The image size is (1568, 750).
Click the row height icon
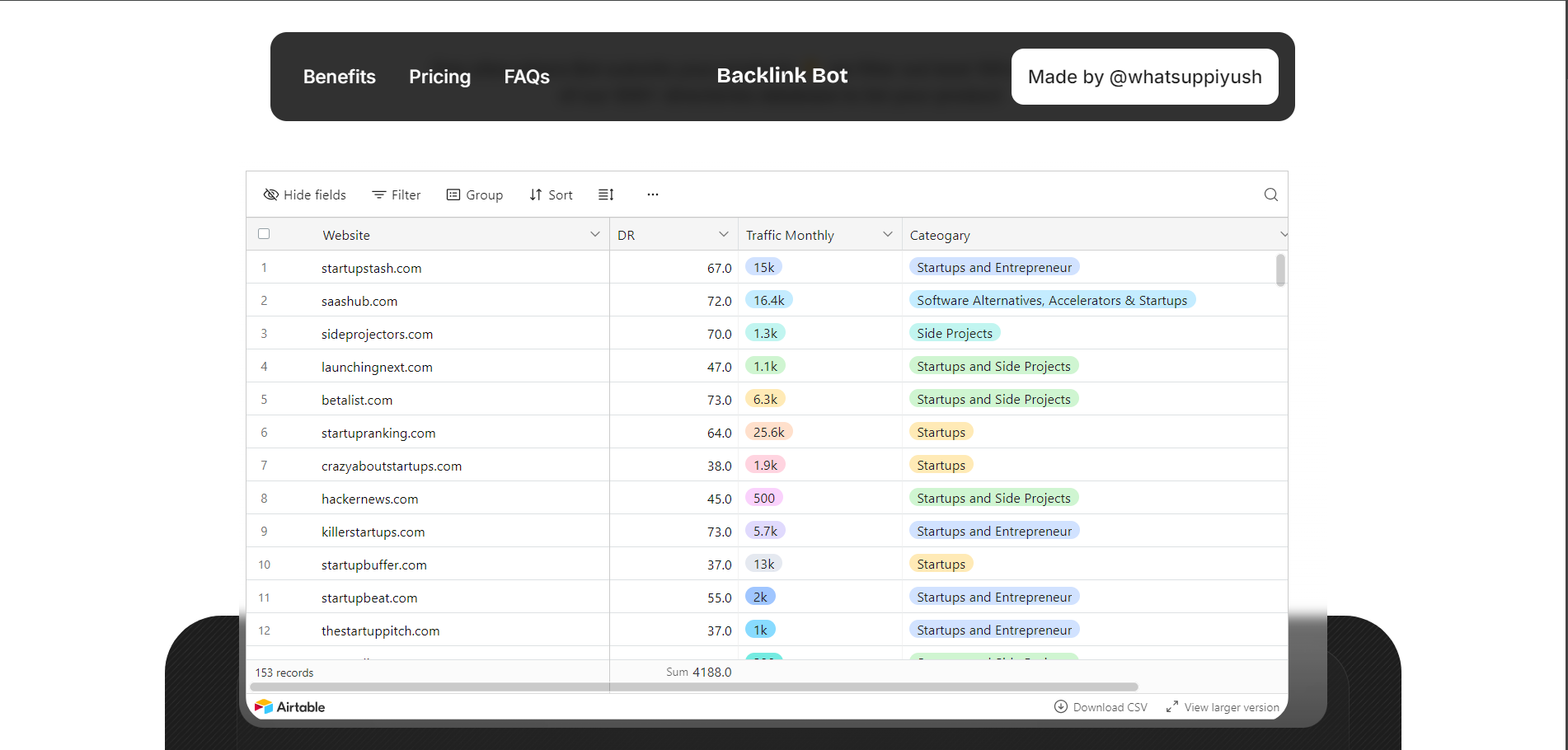pyautogui.click(x=606, y=195)
